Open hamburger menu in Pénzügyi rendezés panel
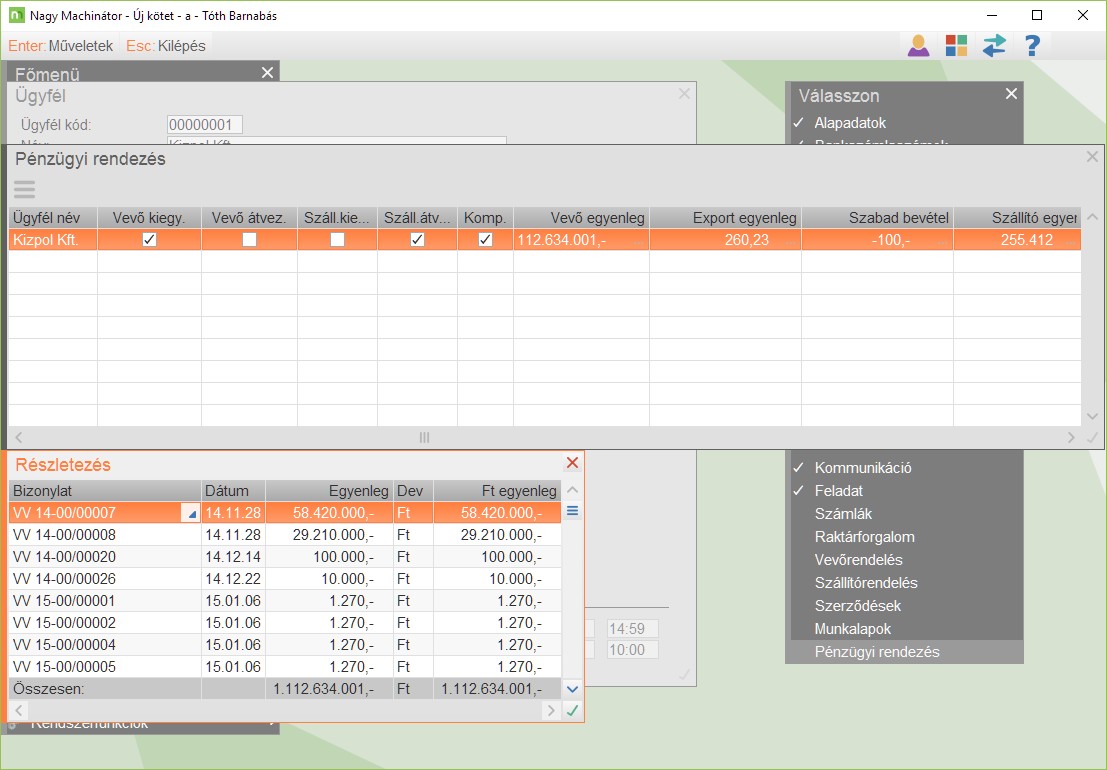The image size is (1107, 770). [24, 189]
